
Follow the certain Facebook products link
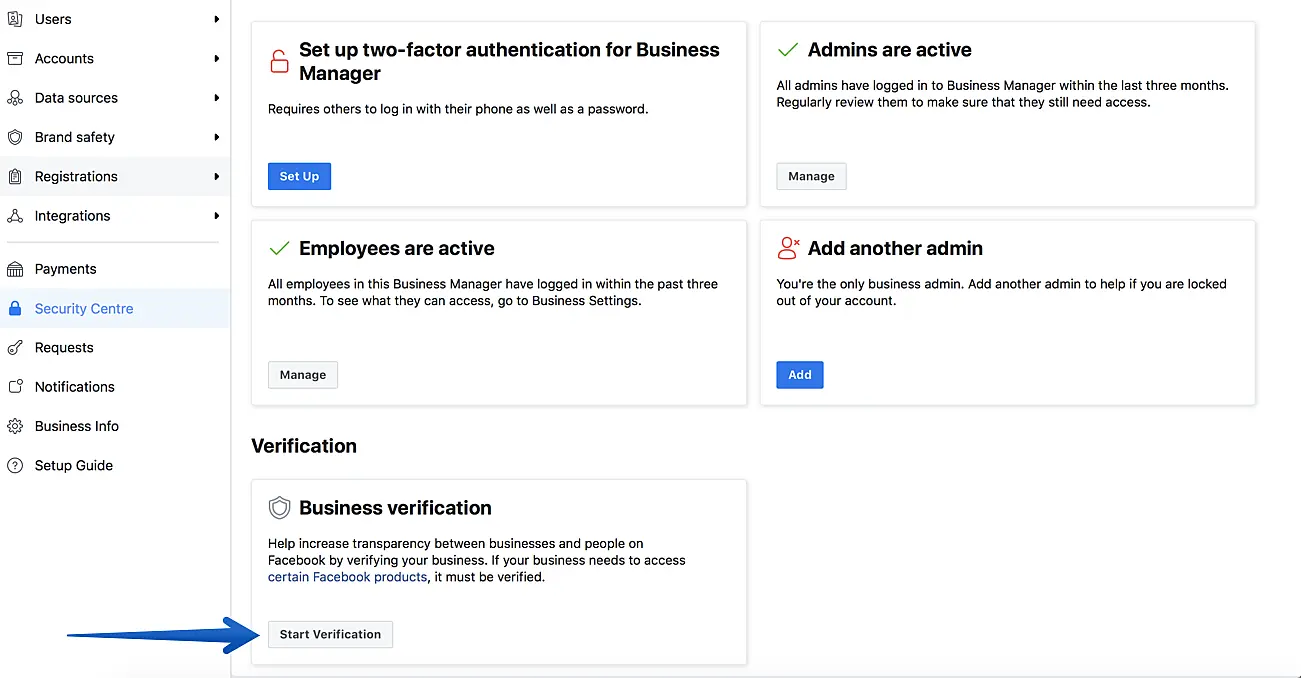(347, 577)
